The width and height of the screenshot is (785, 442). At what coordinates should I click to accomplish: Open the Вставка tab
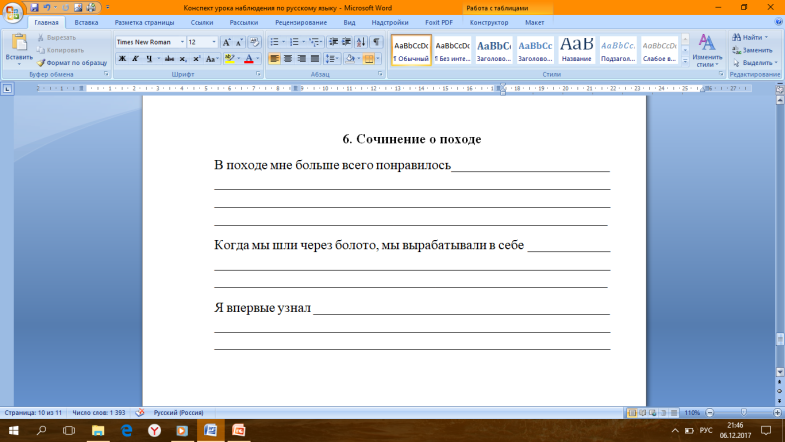(x=86, y=23)
